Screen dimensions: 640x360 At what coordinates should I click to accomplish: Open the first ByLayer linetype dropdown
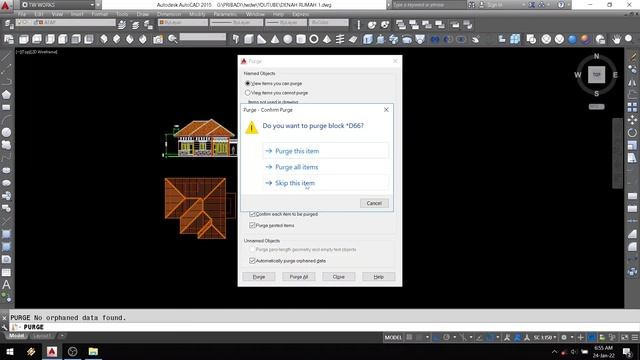(236, 22)
